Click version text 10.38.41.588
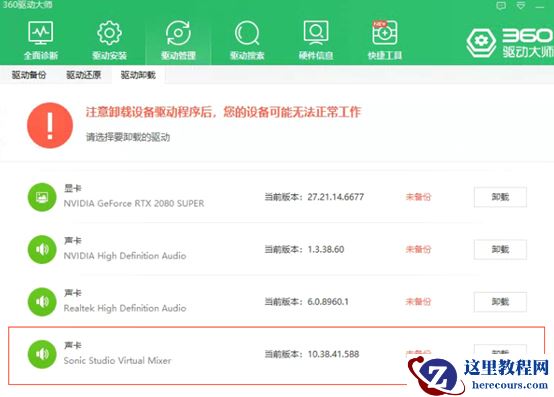 pyautogui.click(x=333, y=354)
